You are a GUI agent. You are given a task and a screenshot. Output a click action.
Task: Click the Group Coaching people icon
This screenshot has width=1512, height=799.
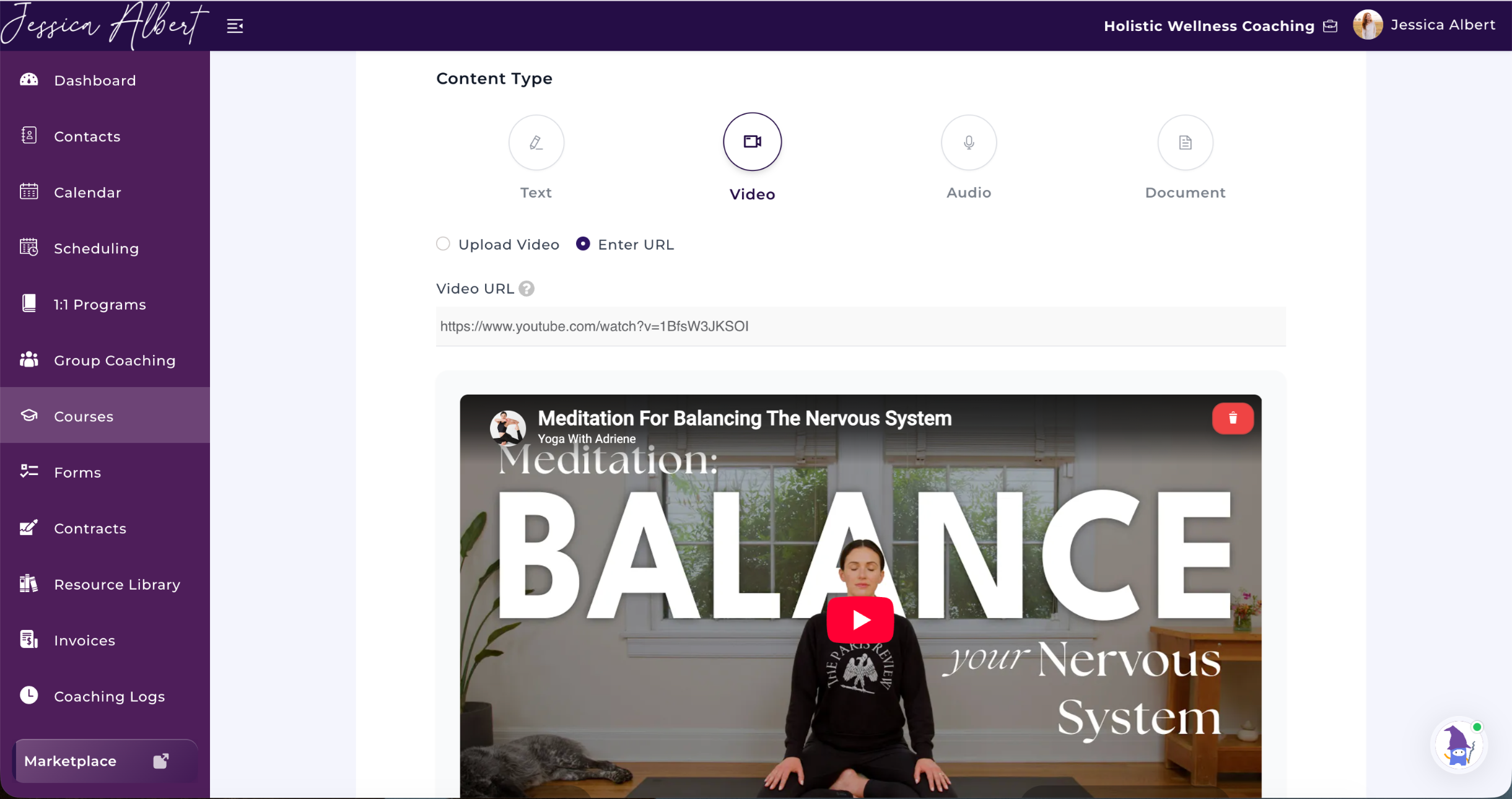(29, 360)
